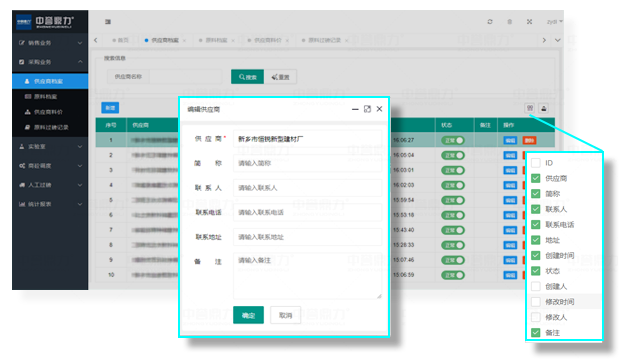This screenshot has width=637, height=364.
Task: Toggle fullscreen icon in top header
Action: pyautogui.click(x=529, y=22)
